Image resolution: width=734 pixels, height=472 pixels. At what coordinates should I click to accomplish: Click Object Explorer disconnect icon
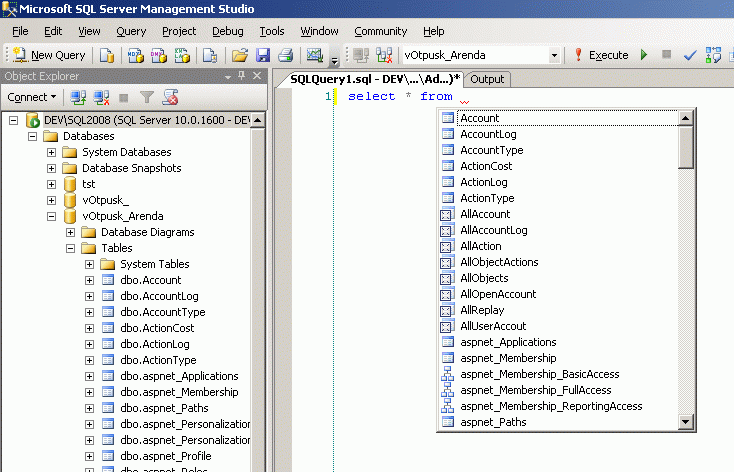tap(101, 97)
